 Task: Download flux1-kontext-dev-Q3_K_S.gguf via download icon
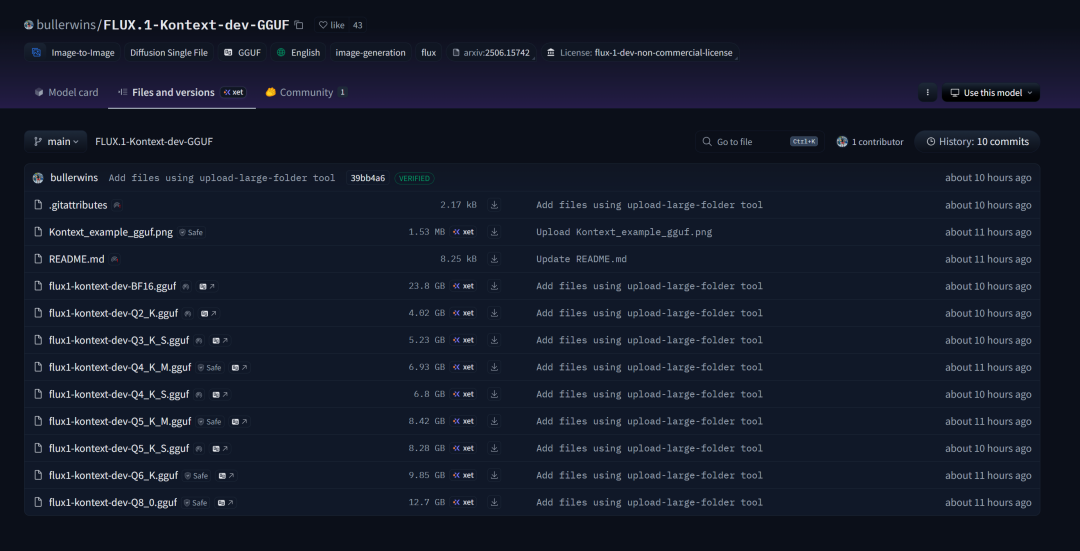[x=494, y=340]
